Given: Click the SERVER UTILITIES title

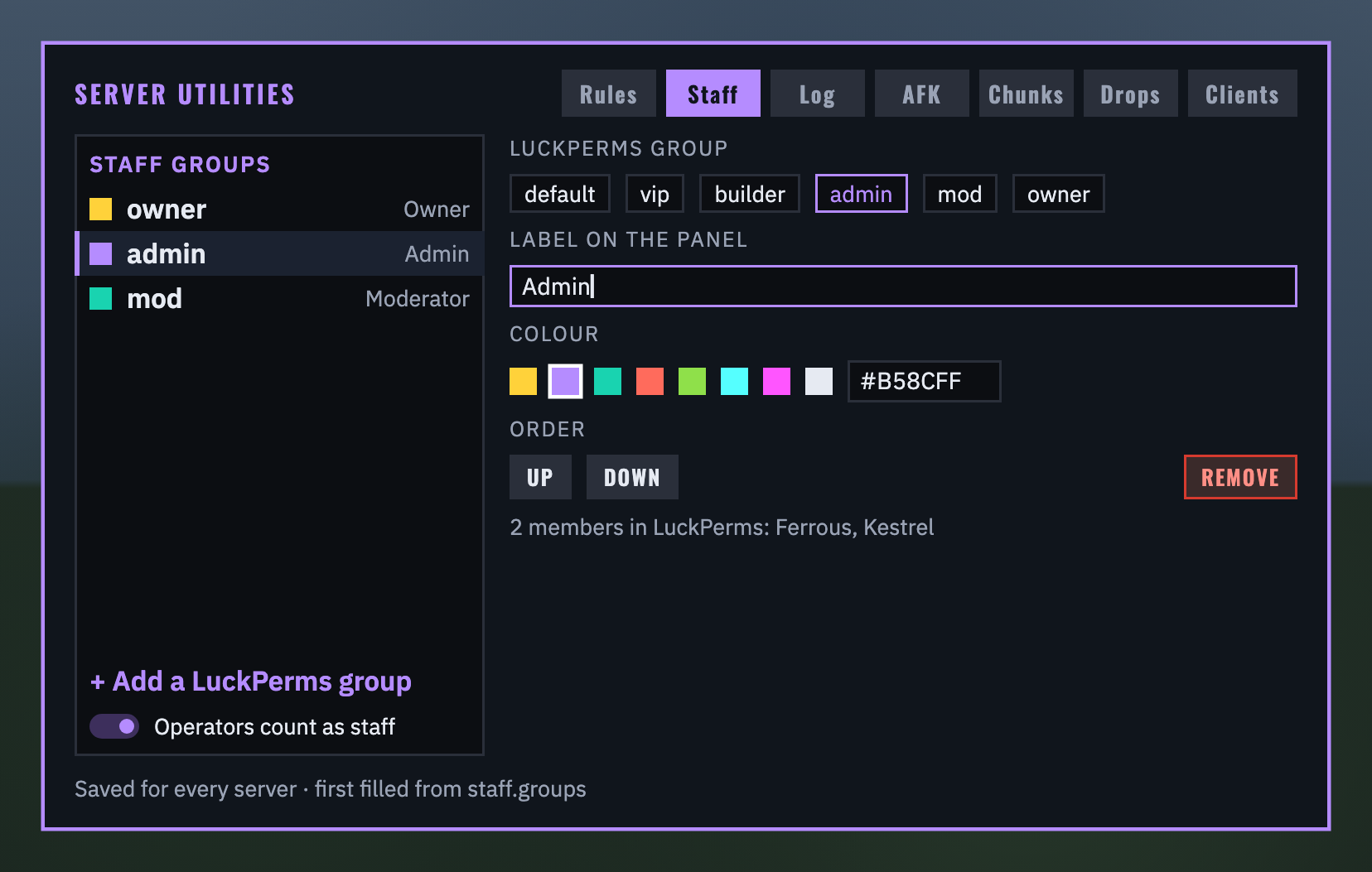Looking at the screenshot, I should (x=185, y=94).
